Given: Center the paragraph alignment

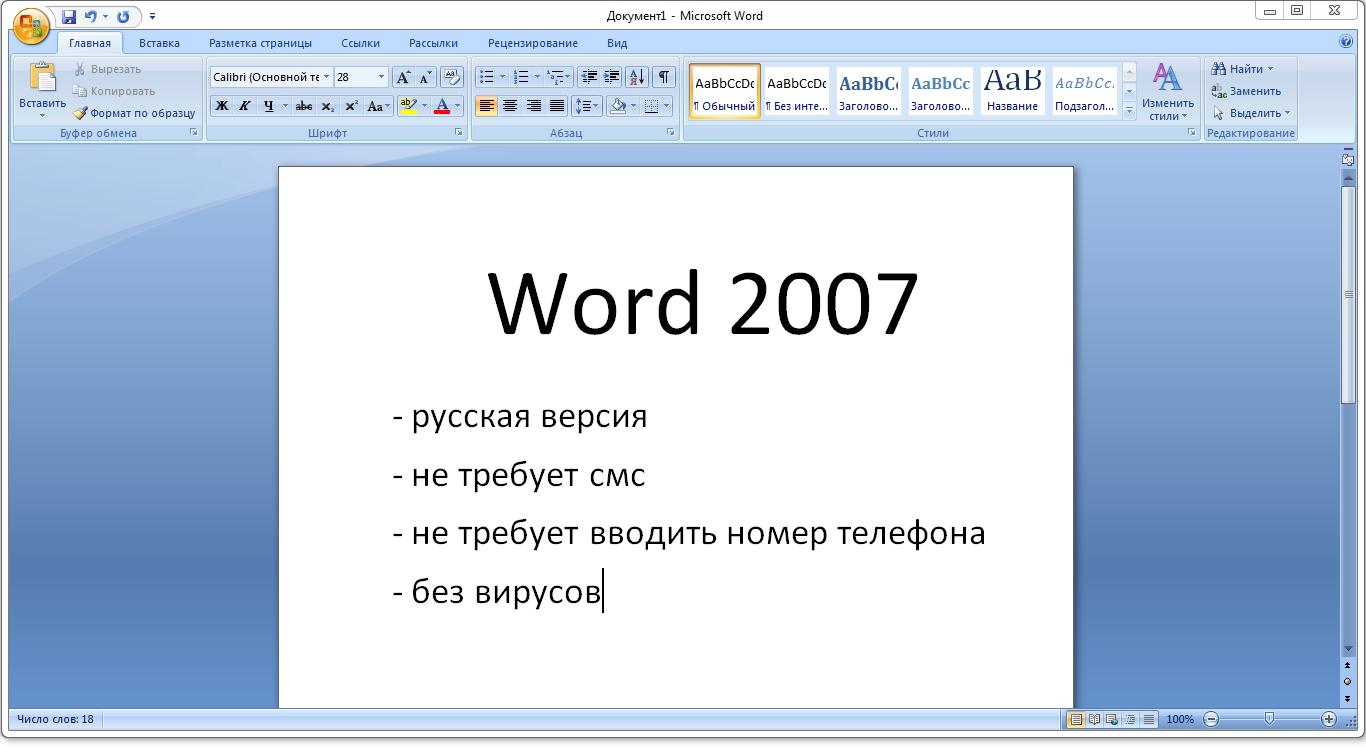Looking at the screenshot, I should coord(510,106).
